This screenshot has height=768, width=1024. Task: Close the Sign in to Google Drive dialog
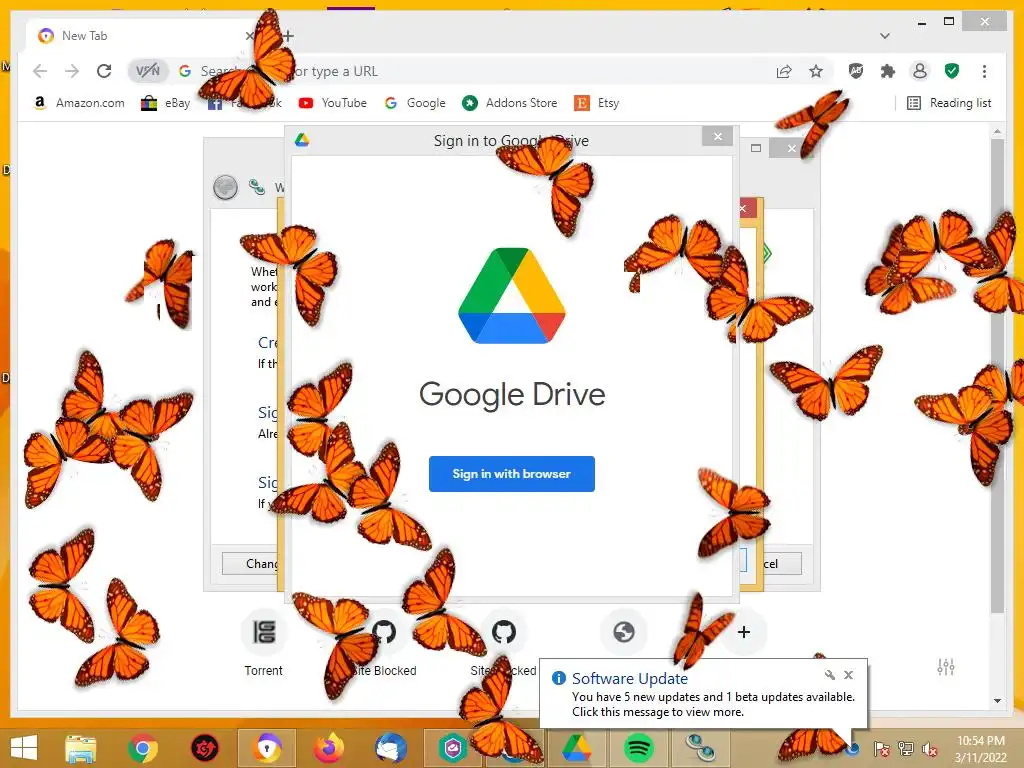coord(718,136)
